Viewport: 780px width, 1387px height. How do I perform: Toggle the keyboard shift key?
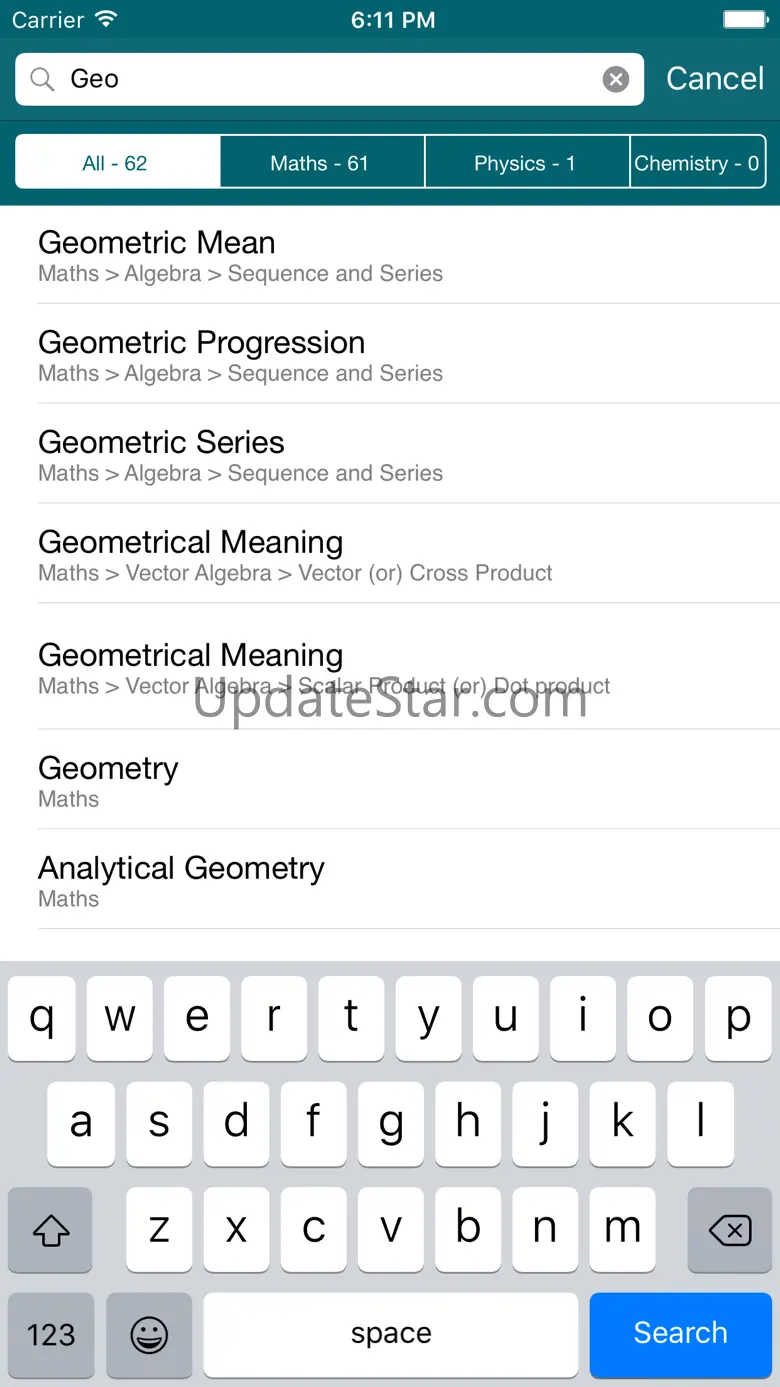(x=50, y=1231)
